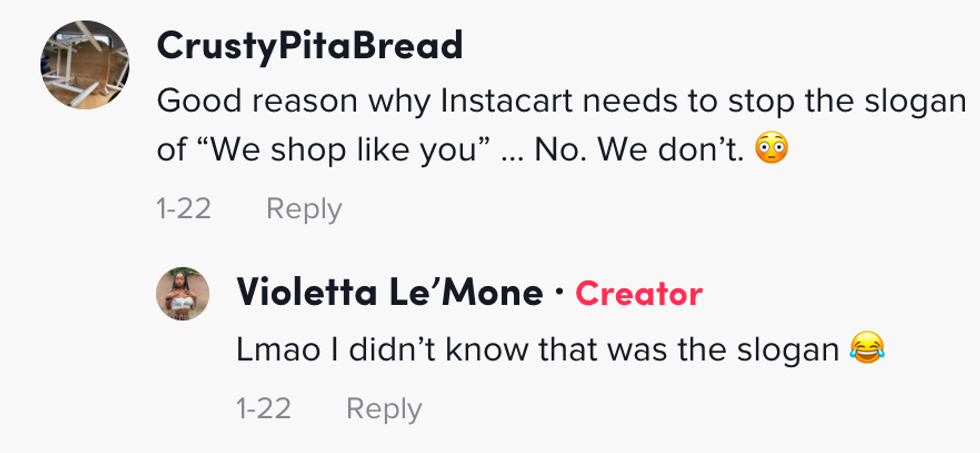Click the word Instacart in the comment
Viewport: 980px width, 453px height.
pos(493,101)
